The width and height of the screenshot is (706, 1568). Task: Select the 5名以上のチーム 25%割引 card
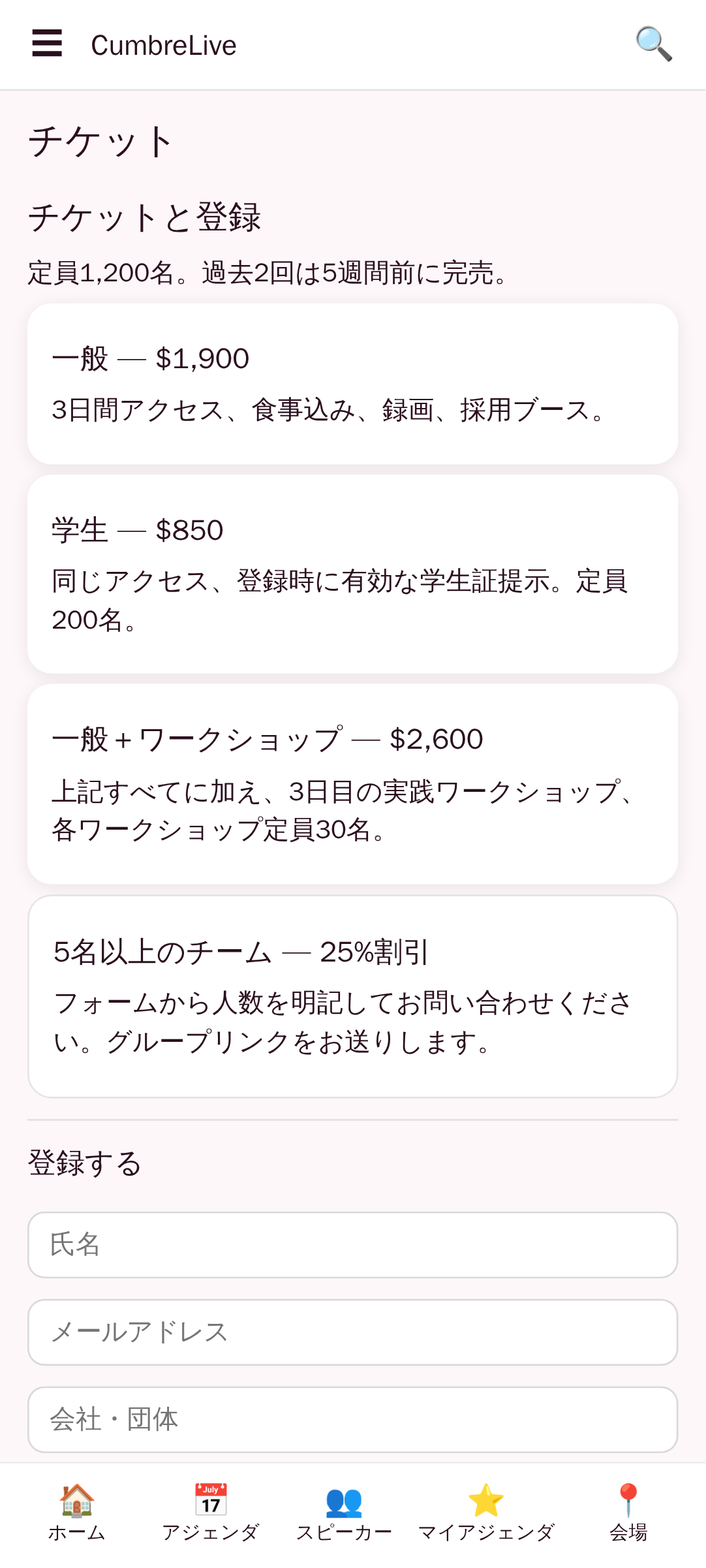pos(352,997)
